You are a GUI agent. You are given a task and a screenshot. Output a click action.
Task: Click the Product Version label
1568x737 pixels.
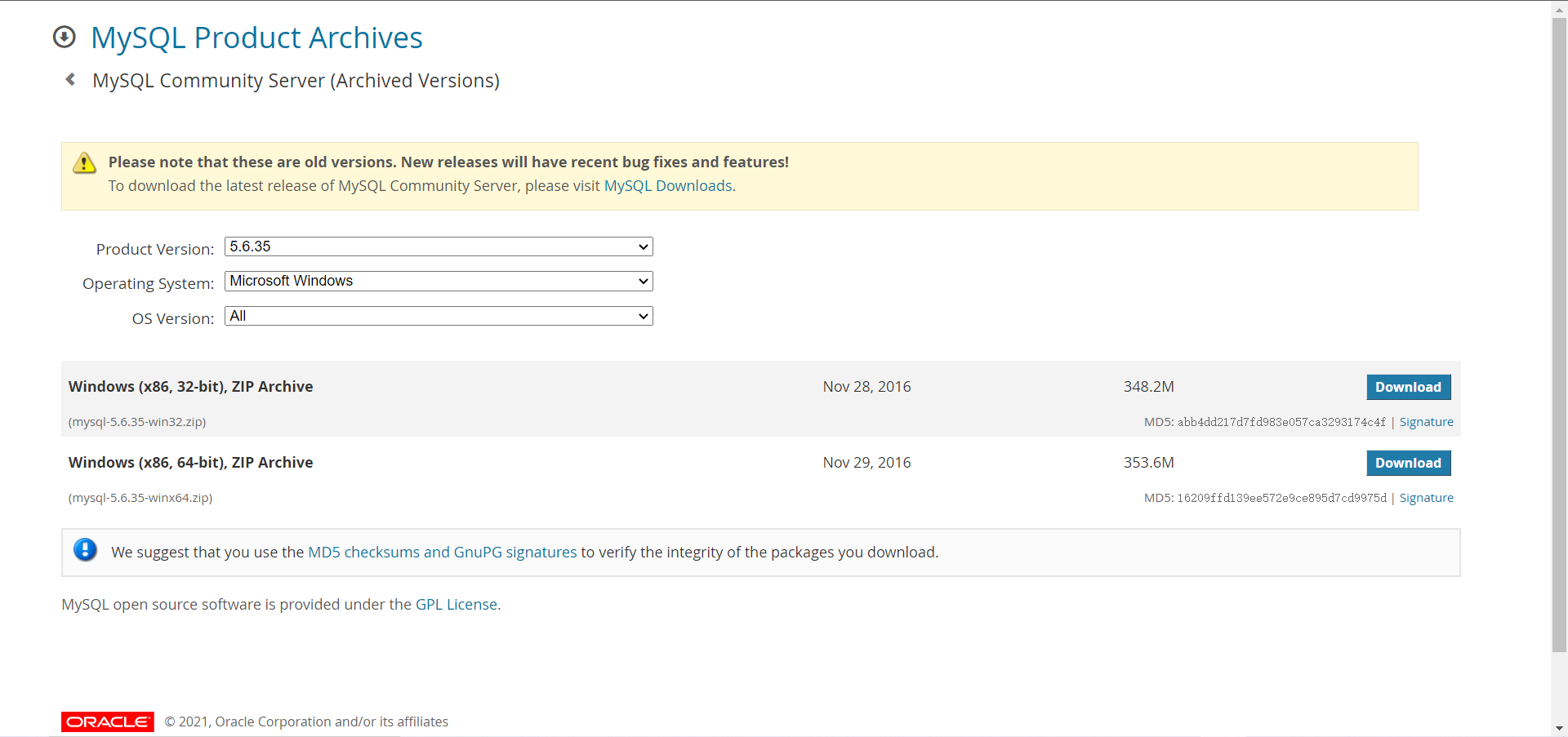pyautogui.click(x=155, y=249)
